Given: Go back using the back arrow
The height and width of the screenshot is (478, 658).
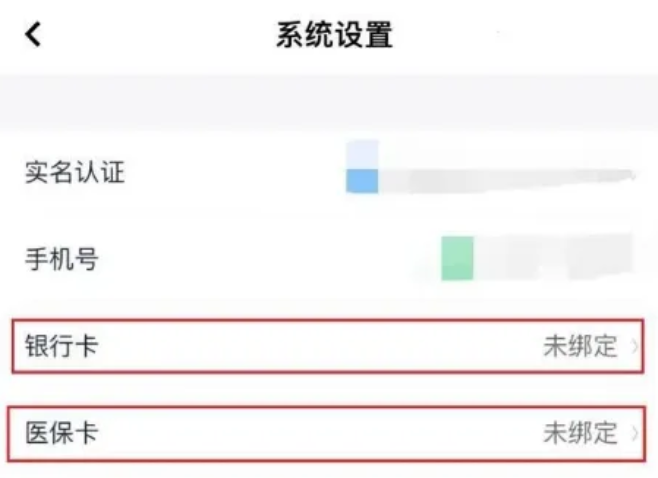Looking at the screenshot, I should click(x=35, y=35).
